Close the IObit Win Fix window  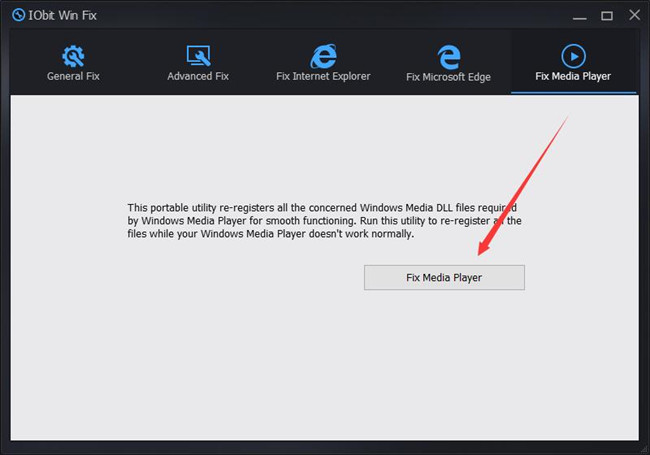click(x=634, y=15)
